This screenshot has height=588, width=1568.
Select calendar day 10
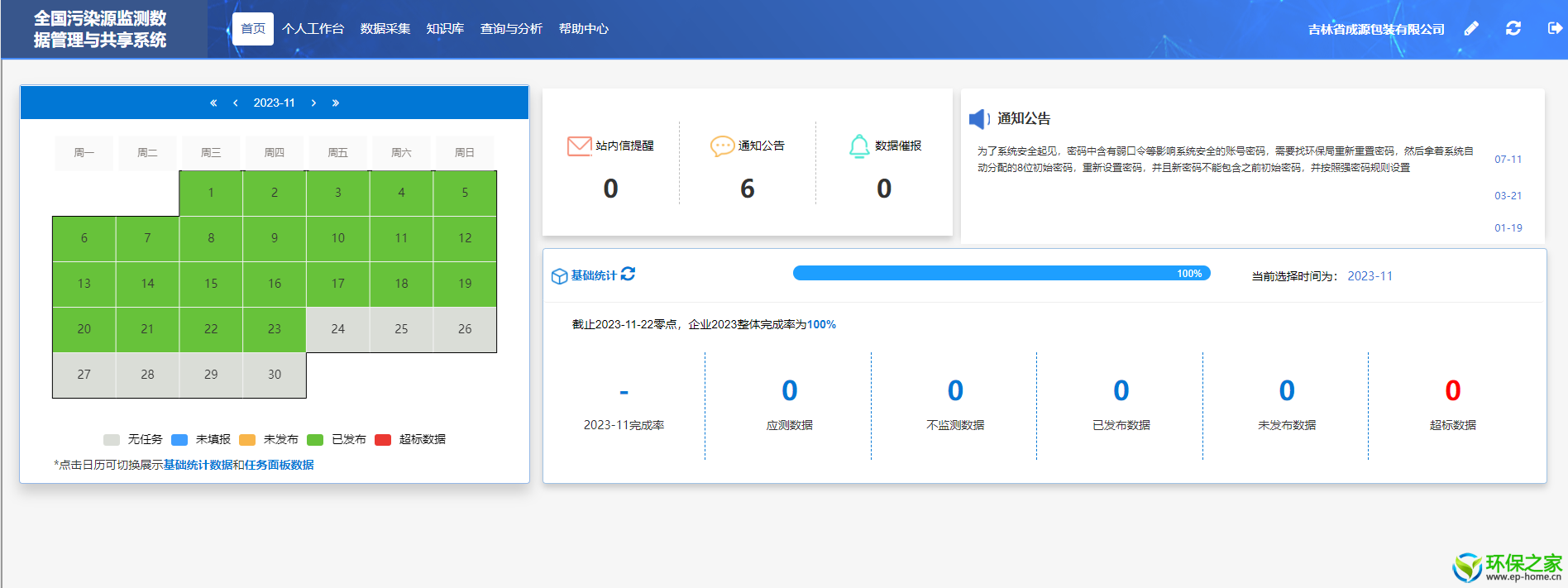(x=338, y=239)
